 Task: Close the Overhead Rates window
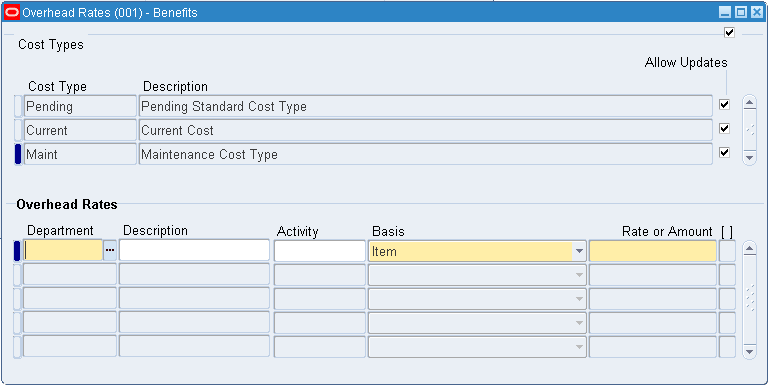757,12
